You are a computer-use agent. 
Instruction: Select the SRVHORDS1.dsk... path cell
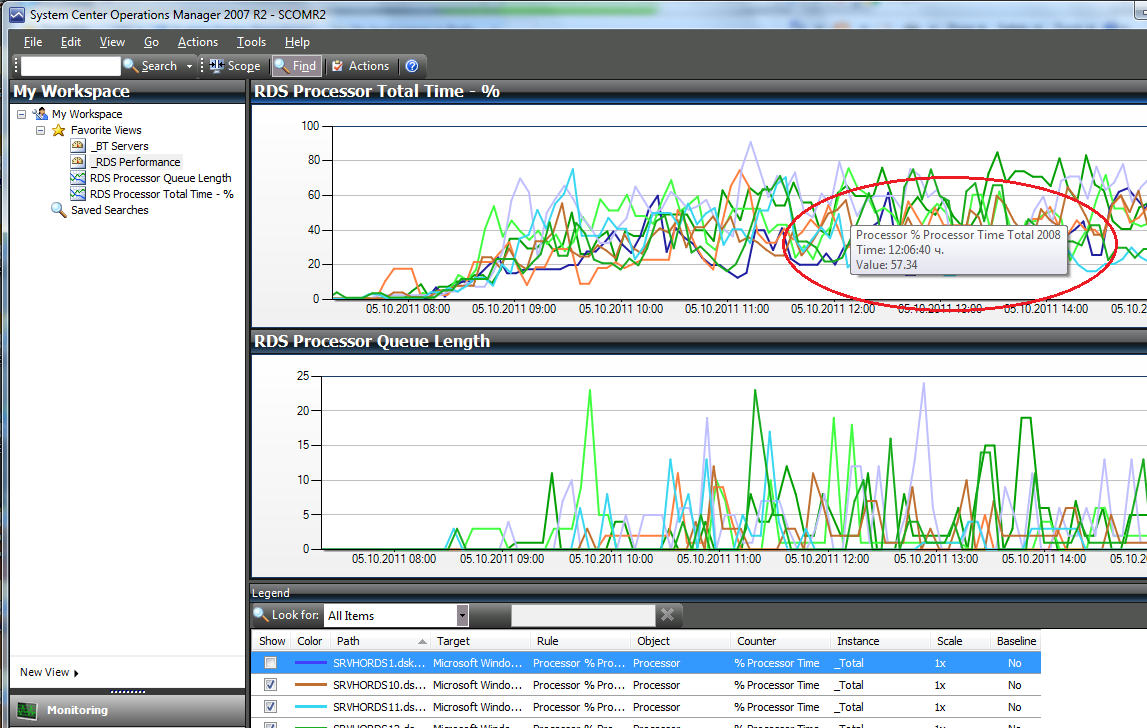point(379,663)
